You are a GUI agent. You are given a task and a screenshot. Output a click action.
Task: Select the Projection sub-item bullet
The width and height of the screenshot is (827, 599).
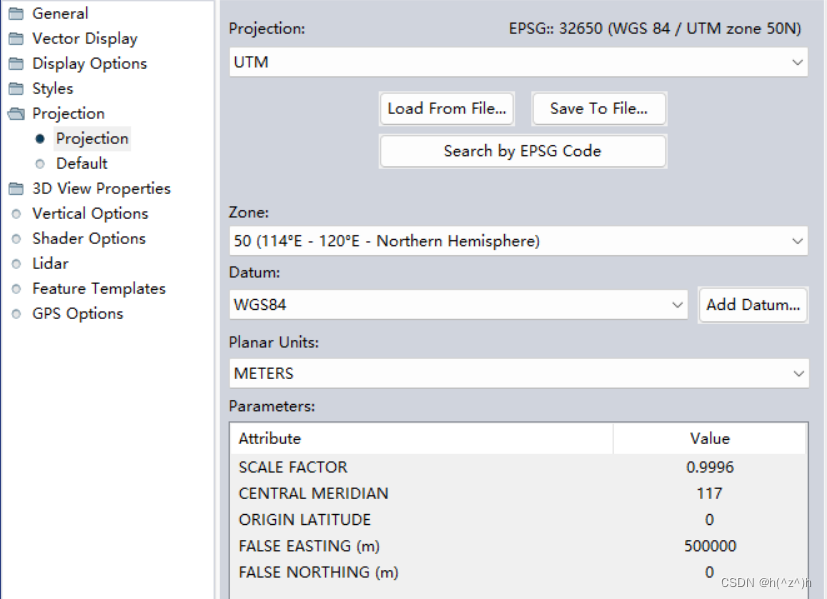click(x=40, y=139)
